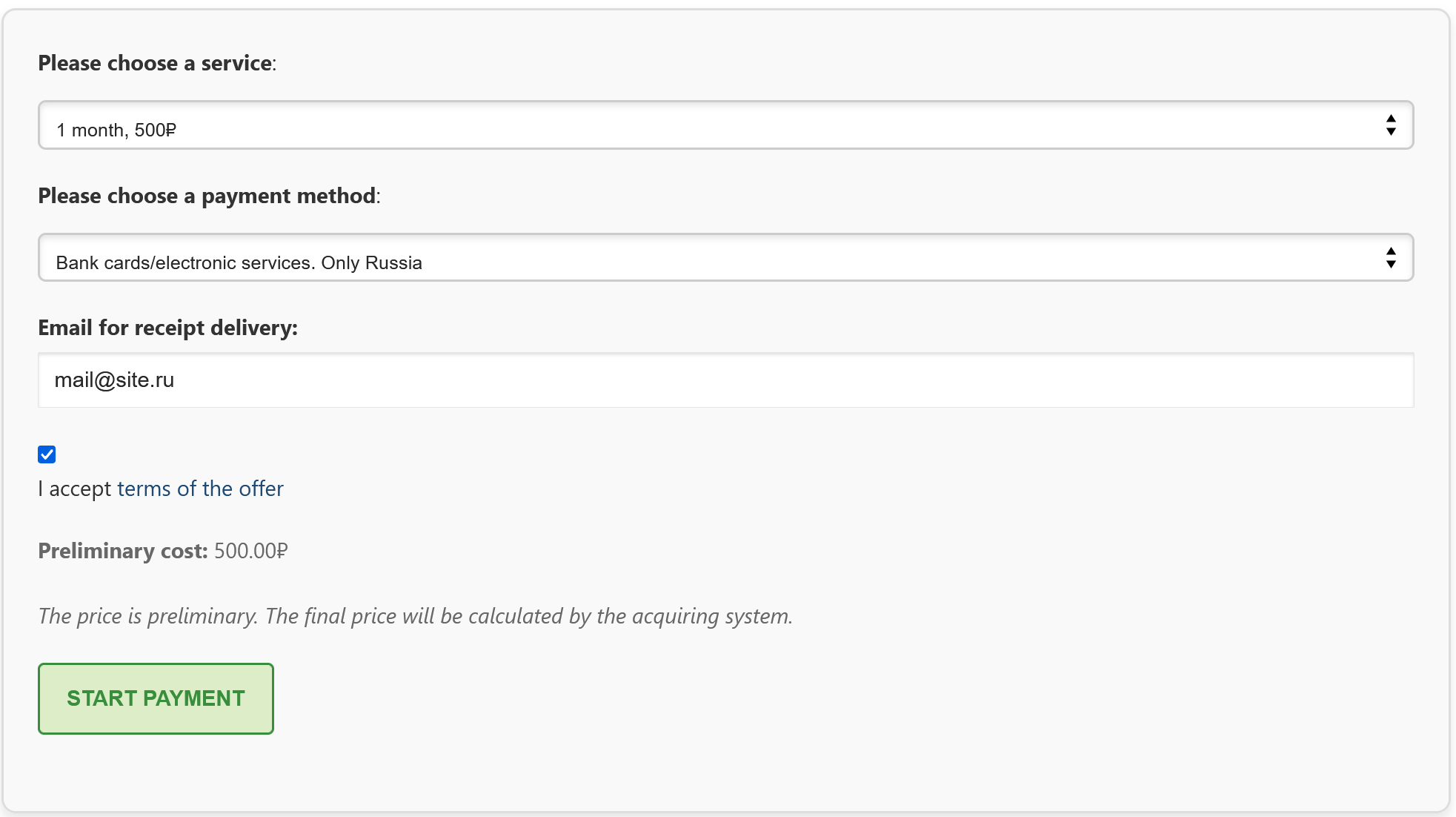This screenshot has height=817, width=1456.
Task: Click the arrows icon on payment method dropdown
Action: click(x=1391, y=258)
